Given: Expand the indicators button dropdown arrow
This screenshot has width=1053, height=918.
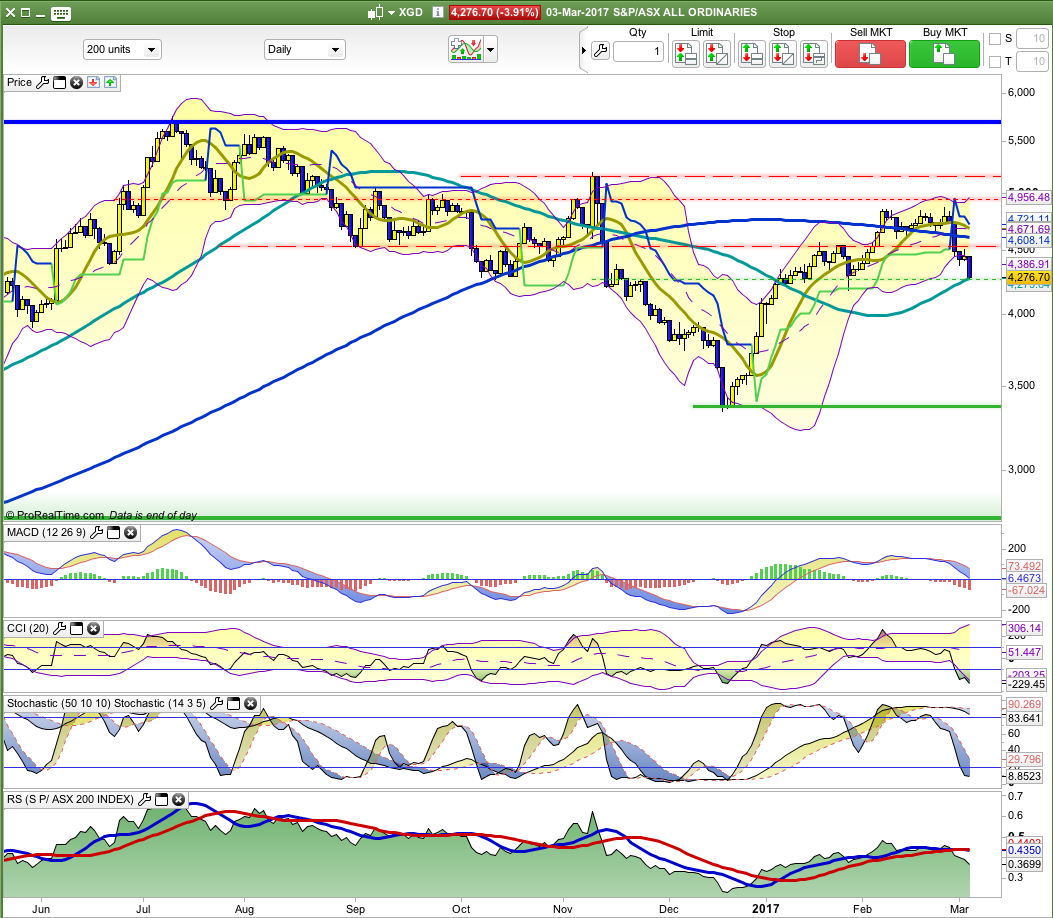Looking at the screenshot, I should tap(491, 50).
